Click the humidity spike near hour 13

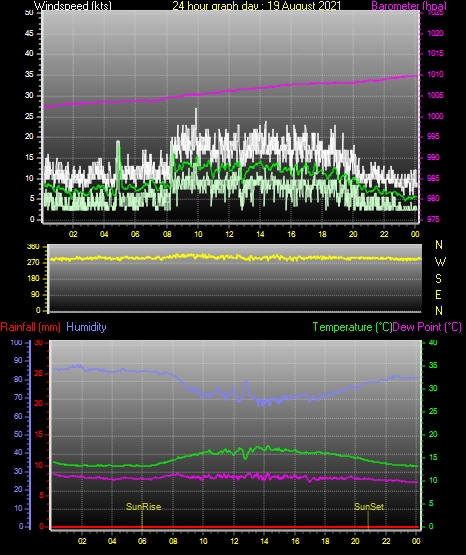click(246, 388)
